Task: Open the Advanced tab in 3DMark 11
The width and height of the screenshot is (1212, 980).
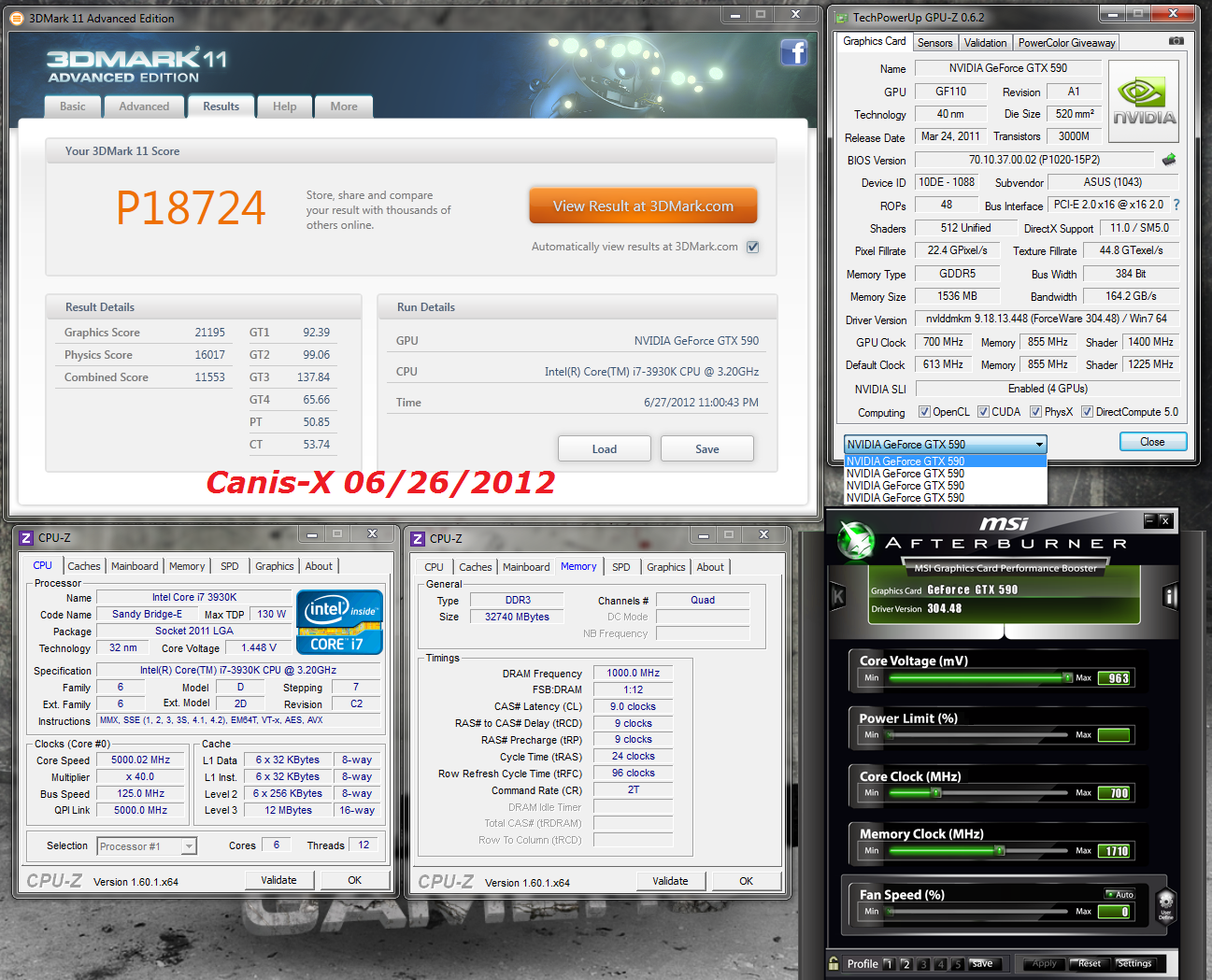Action: pyautogui.click(x=144, y=107)
